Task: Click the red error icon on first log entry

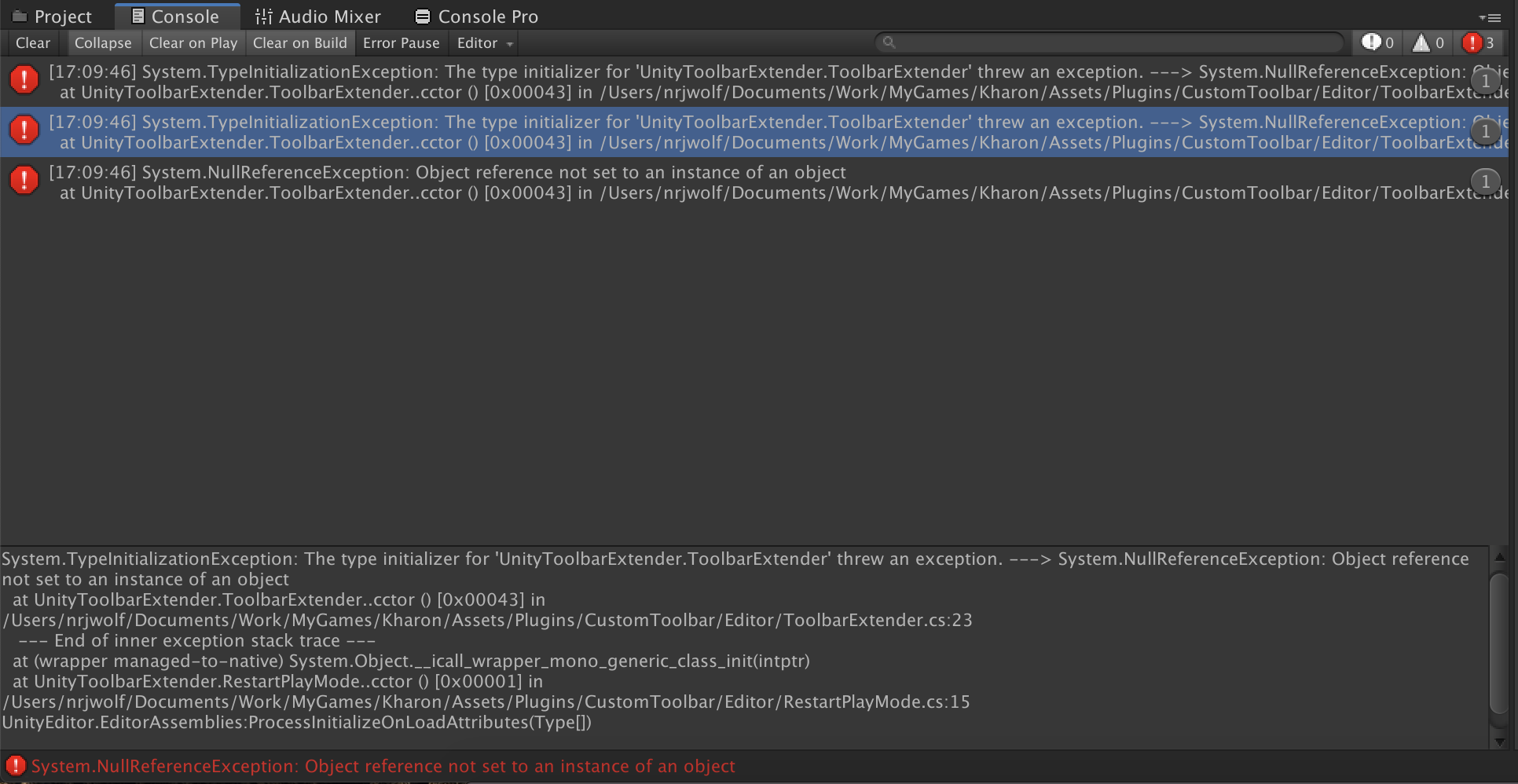Action: point(24,79)
